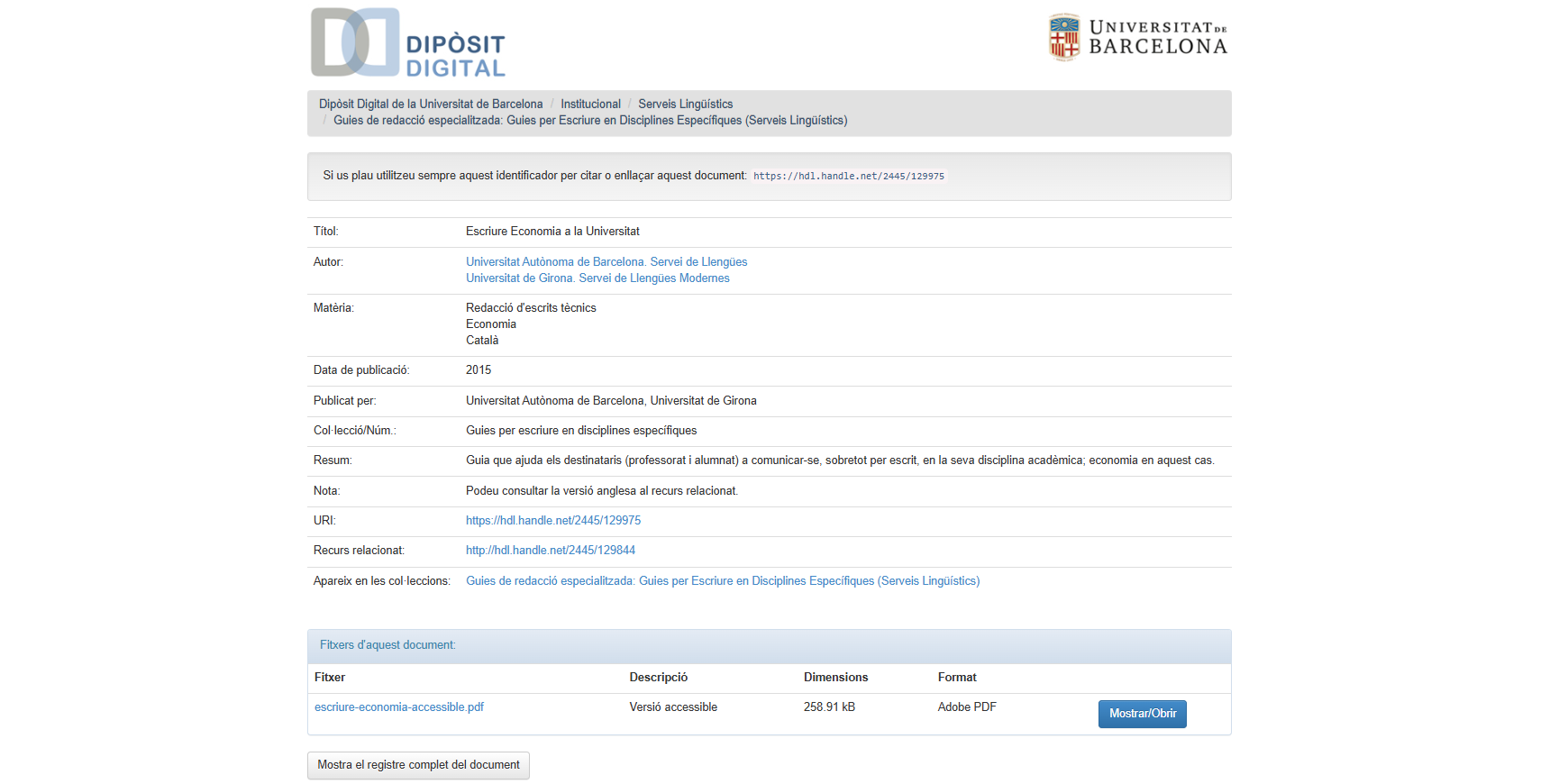Click the Descripció column header
This screenshot has height=784, width=1568.
658,678
